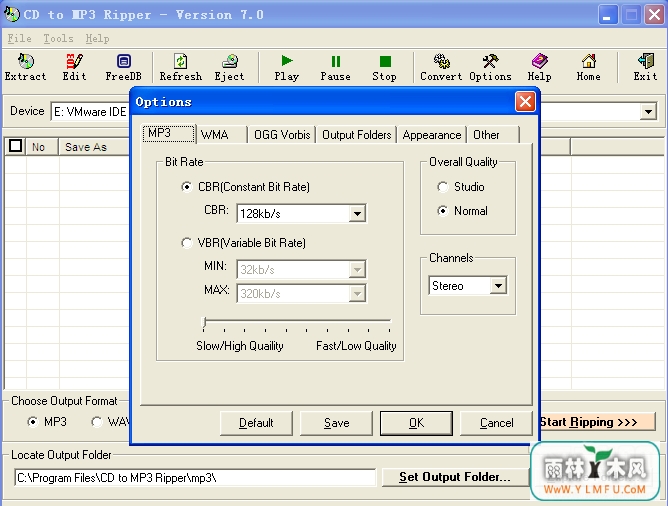668x506 pixels.
Task: Refresh the CD track list
Action: click(x=181, y=67)
